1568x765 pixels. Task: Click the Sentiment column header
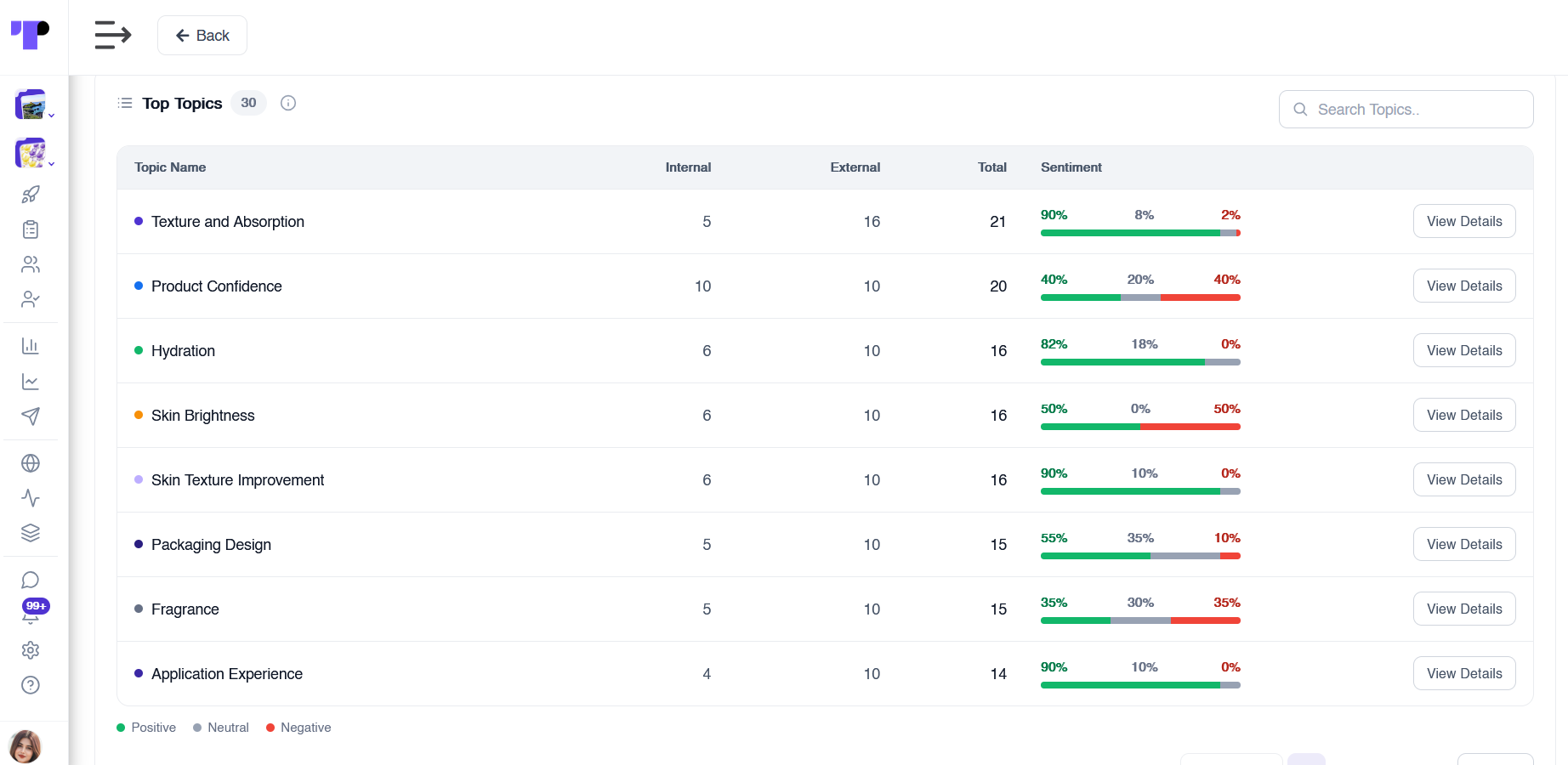(x=1071, y=167)
